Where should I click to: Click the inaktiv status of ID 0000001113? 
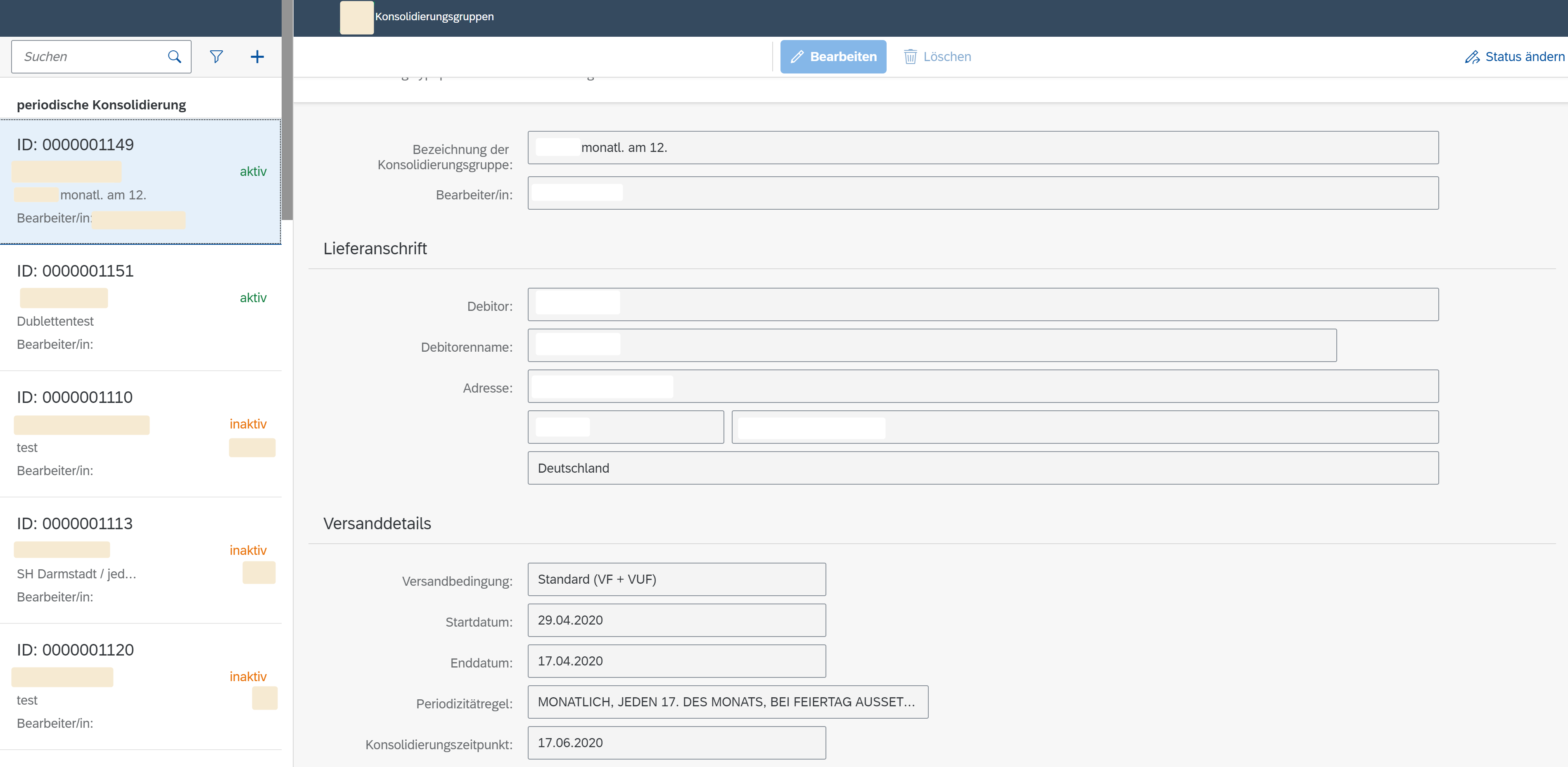pyautogui.click(x=248, y=550)
